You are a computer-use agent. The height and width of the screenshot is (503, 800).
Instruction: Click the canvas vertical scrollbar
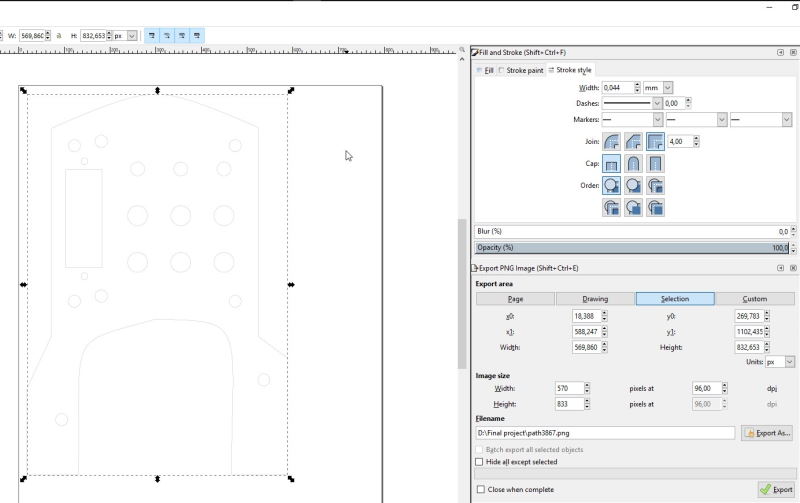click(462, 293)
